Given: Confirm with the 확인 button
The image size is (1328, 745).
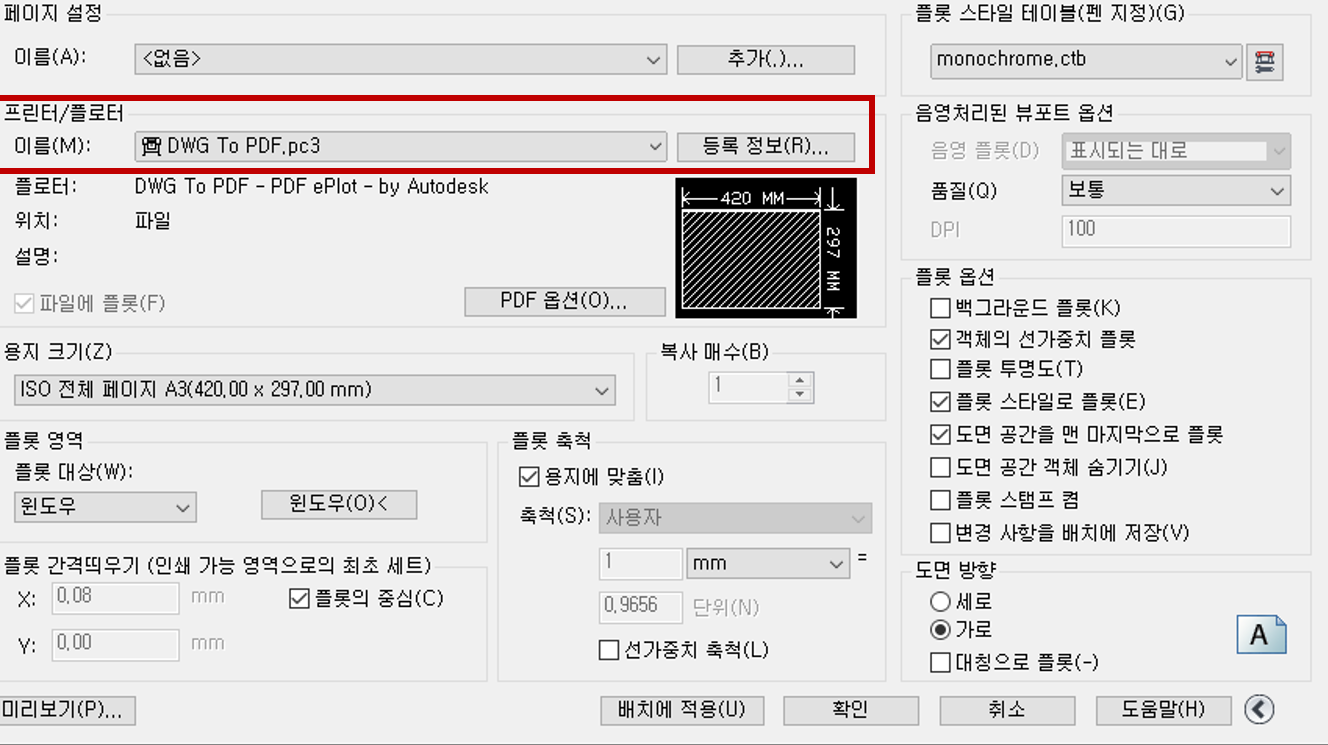Looking at the screenshot, I should click(x=851, y=711).
